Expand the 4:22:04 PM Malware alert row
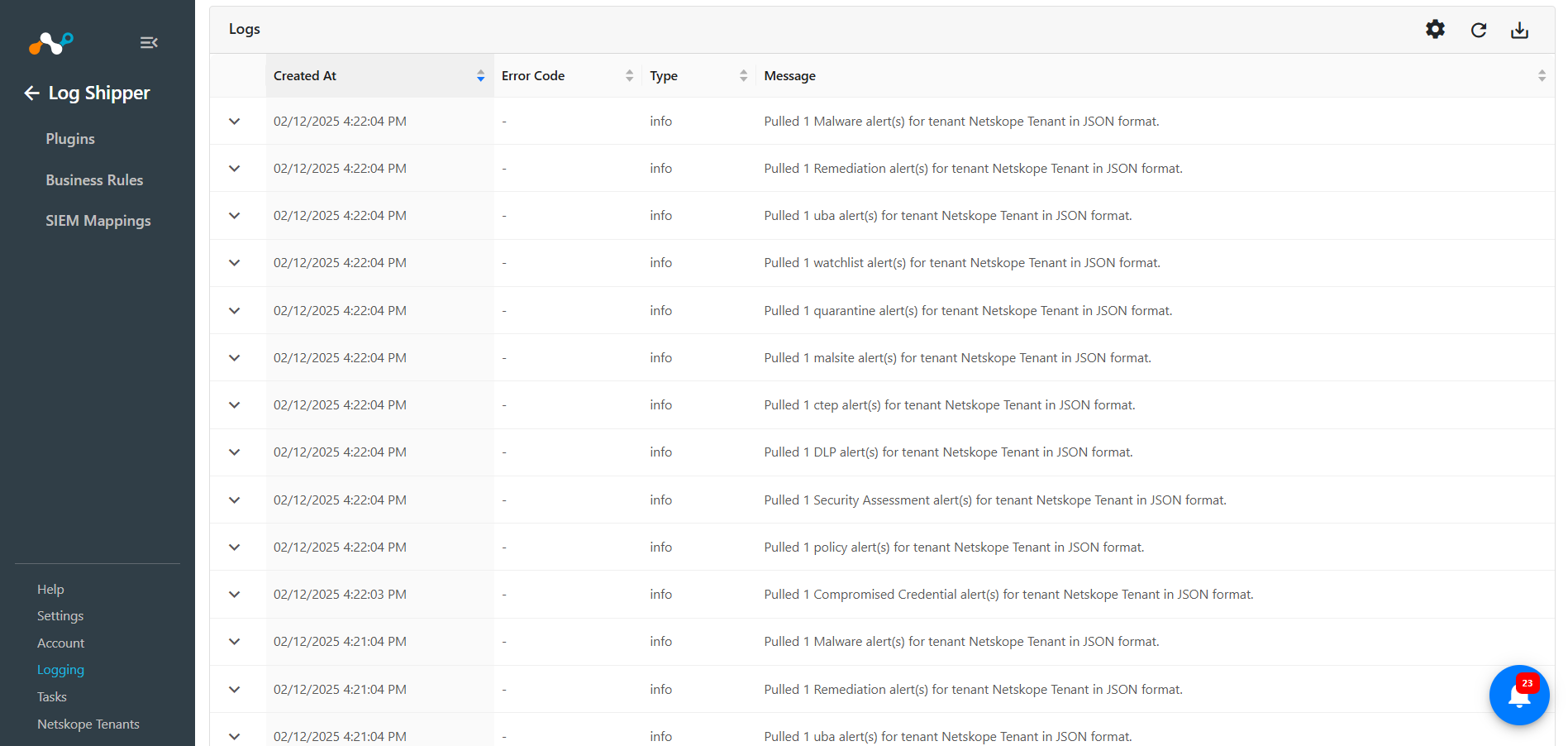This screenshot has width=1568, height=746. [235, 122]
